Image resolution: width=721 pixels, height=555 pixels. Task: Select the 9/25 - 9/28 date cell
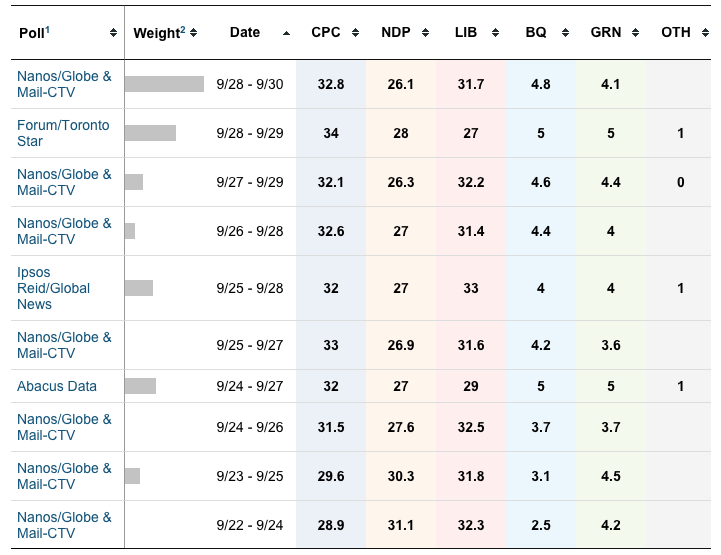pos(250,288)
